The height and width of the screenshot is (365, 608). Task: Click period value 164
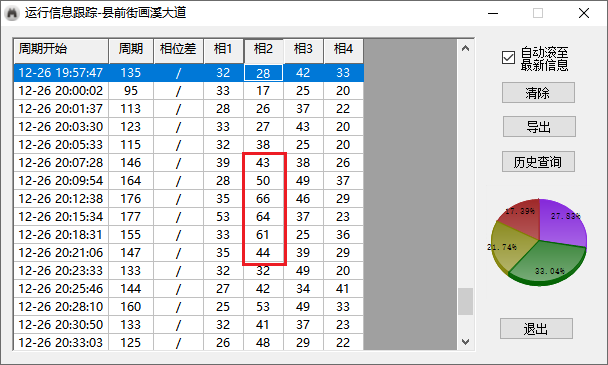pos(131,181)
